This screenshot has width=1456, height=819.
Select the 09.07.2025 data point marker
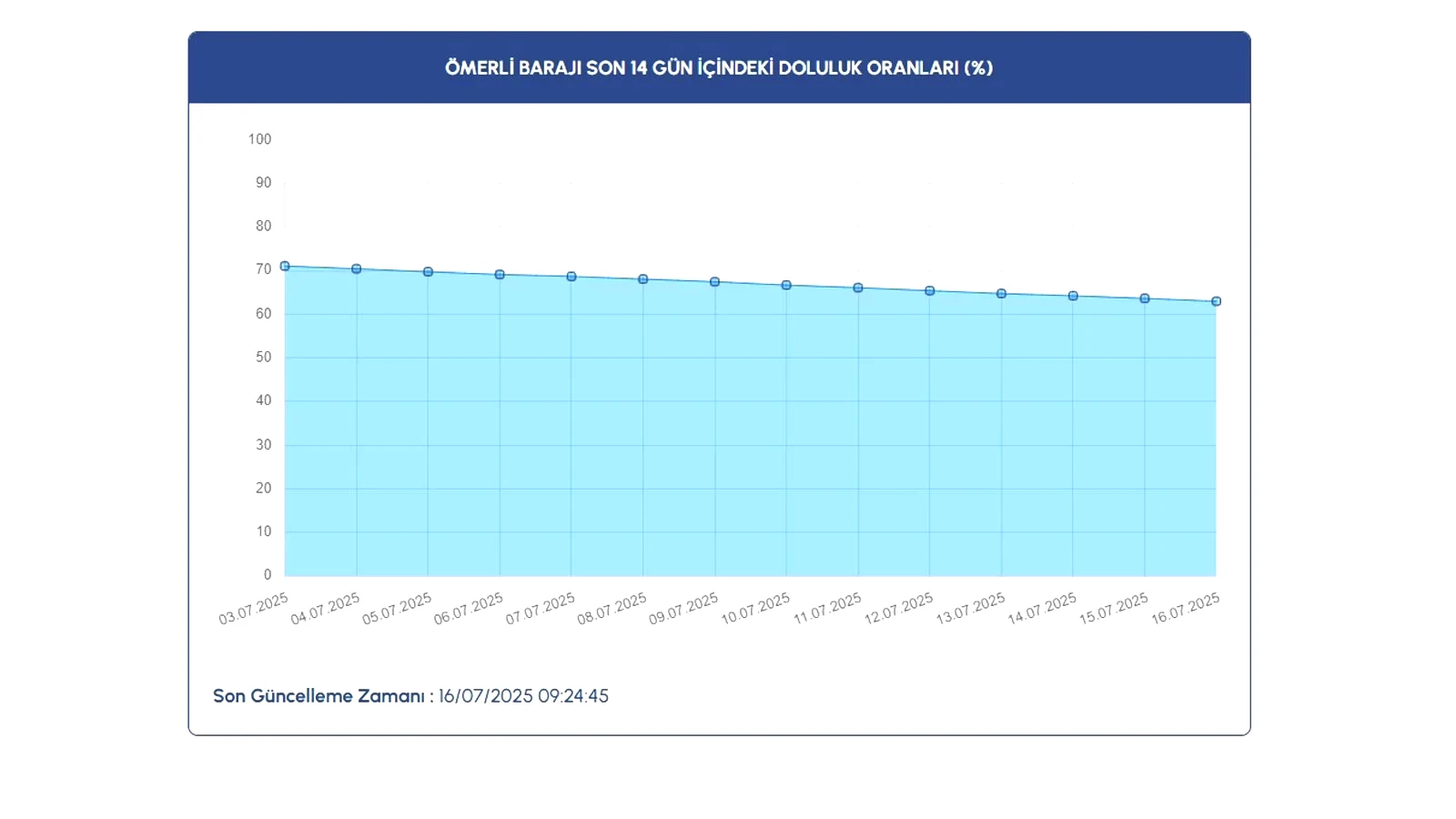[x=715, y=282]
